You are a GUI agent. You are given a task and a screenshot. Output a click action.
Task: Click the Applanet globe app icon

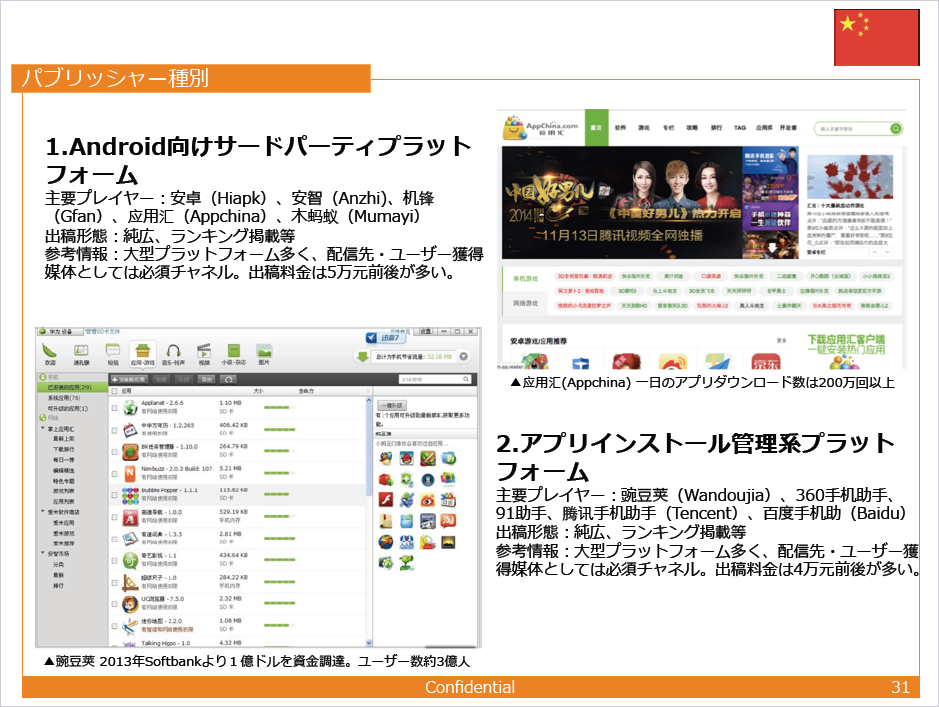pyautogui.click(x=131, y=408)
